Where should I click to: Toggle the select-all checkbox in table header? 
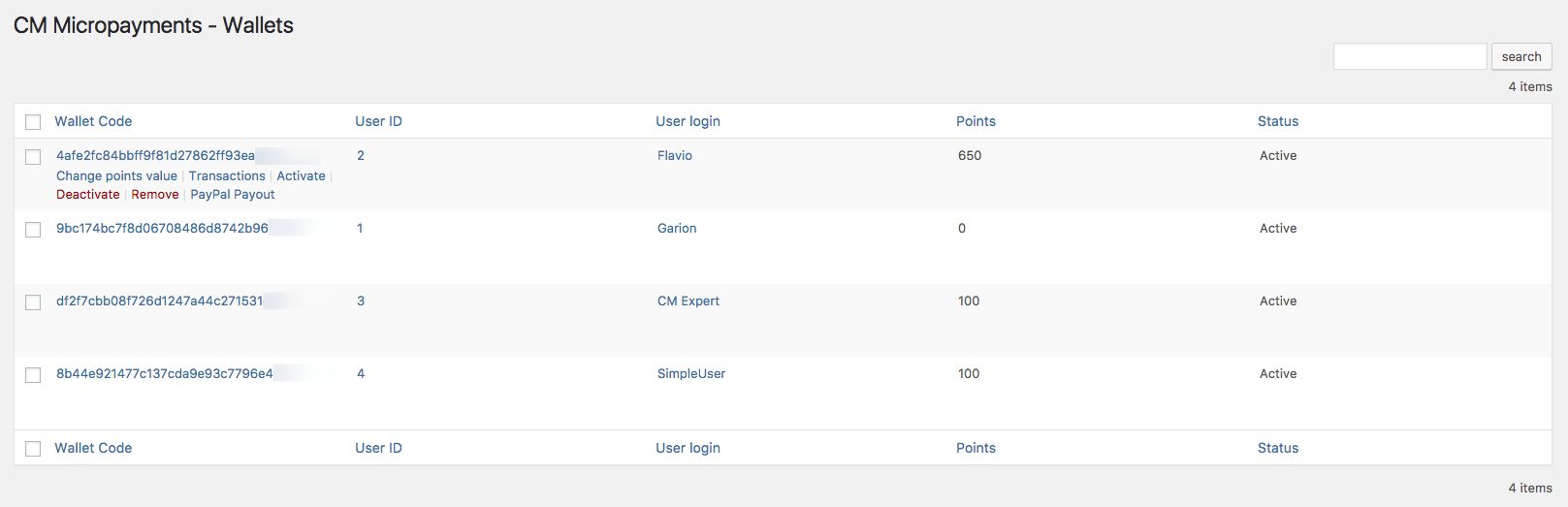(33, 122)
